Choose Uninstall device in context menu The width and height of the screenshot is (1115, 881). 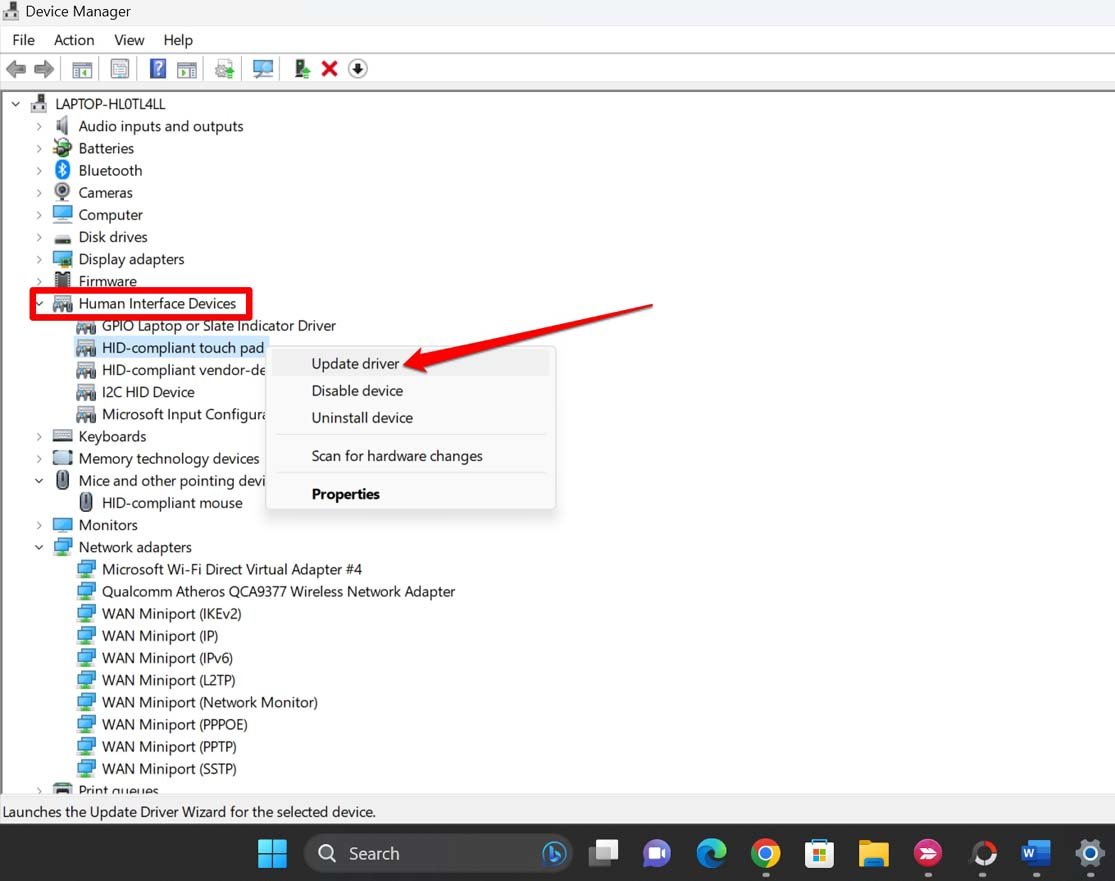point(410,417)
